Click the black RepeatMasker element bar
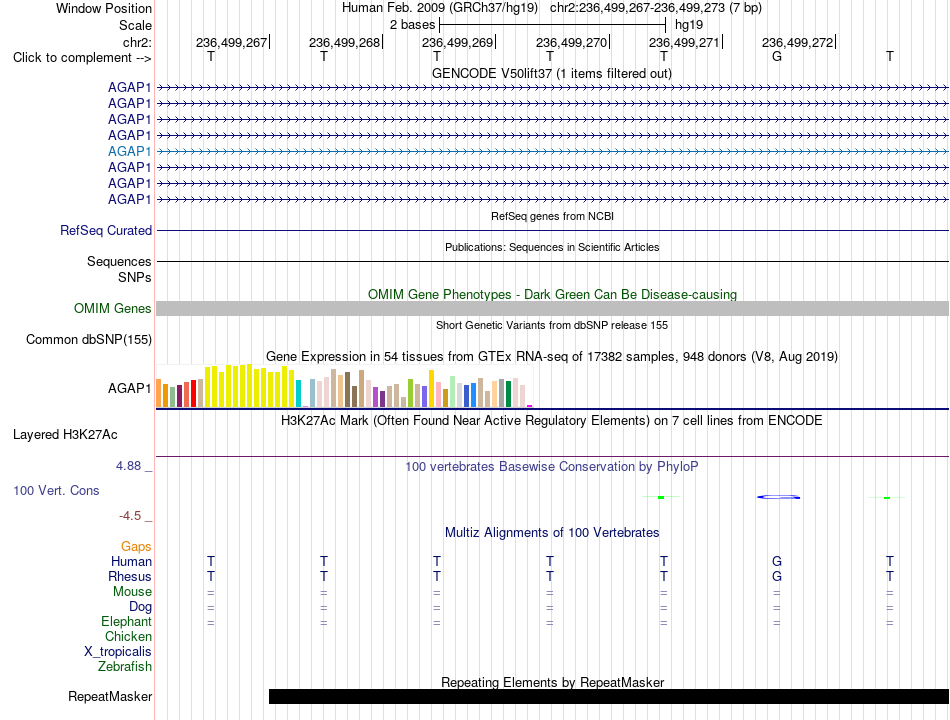 [608, 696]
